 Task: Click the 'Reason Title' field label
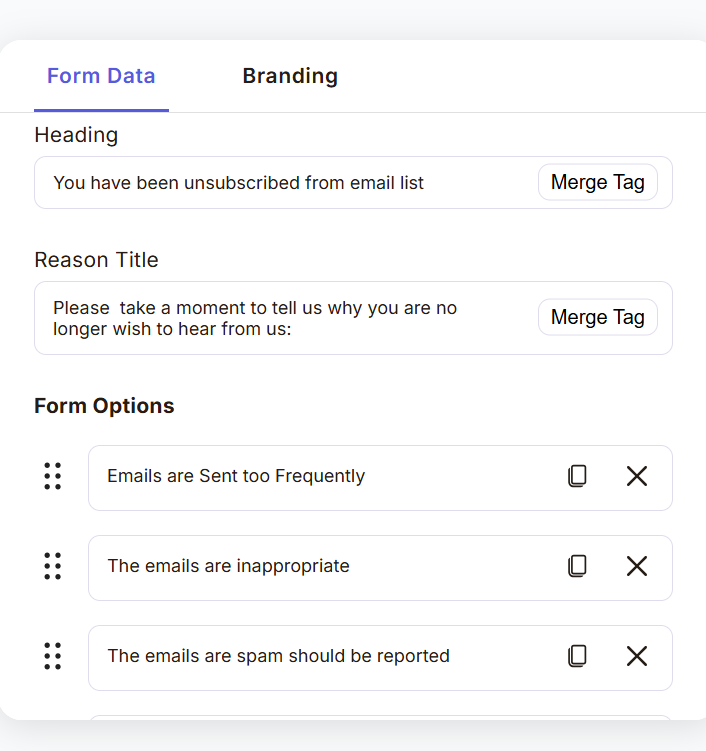click(96, 260)
